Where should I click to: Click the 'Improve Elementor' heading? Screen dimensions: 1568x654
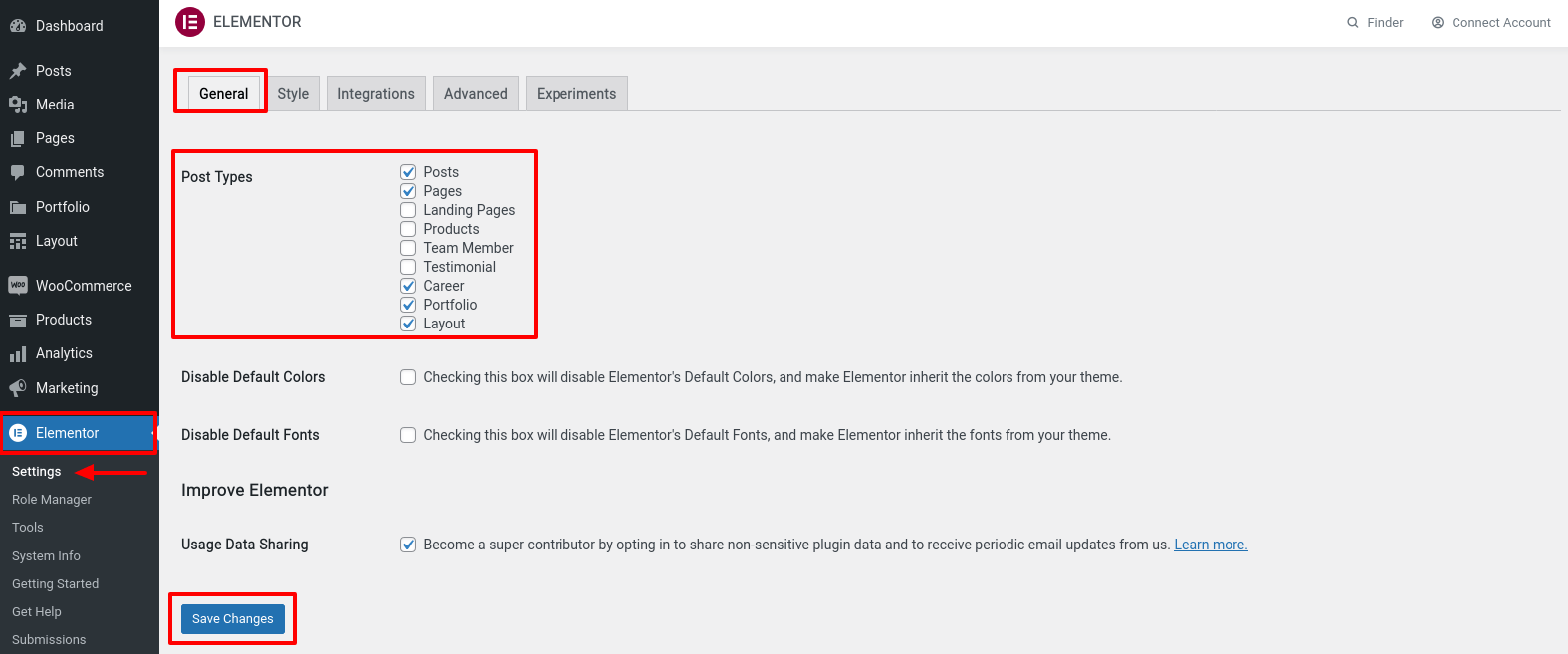255,490
